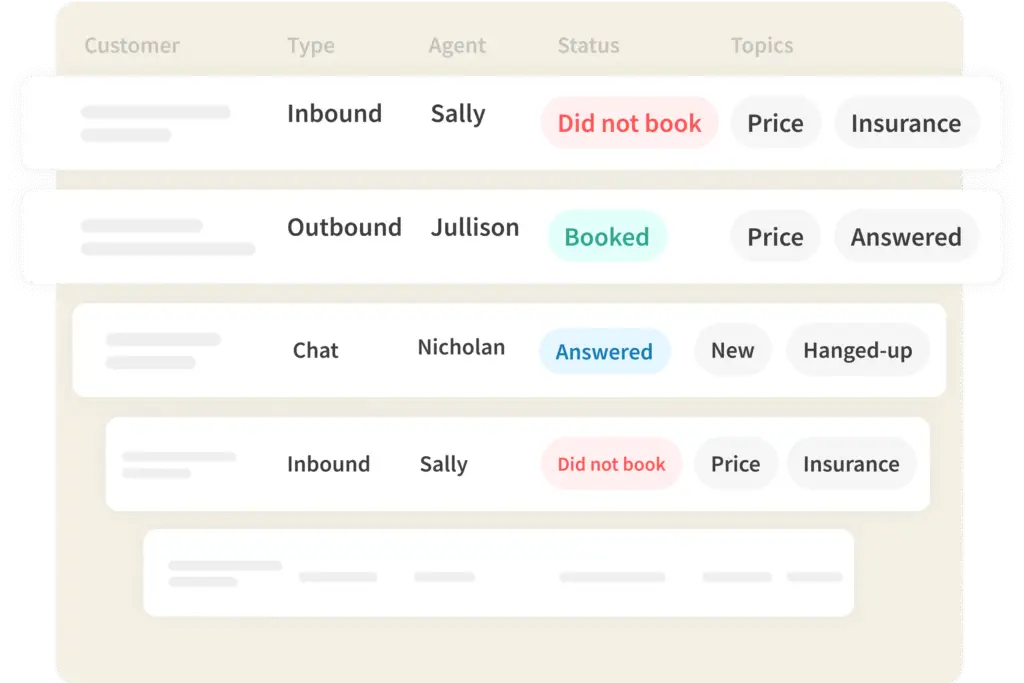Screen dimensions: 1024x683
Task: Click the Hanged-up topic tag
Action: (x=858, y=351)
